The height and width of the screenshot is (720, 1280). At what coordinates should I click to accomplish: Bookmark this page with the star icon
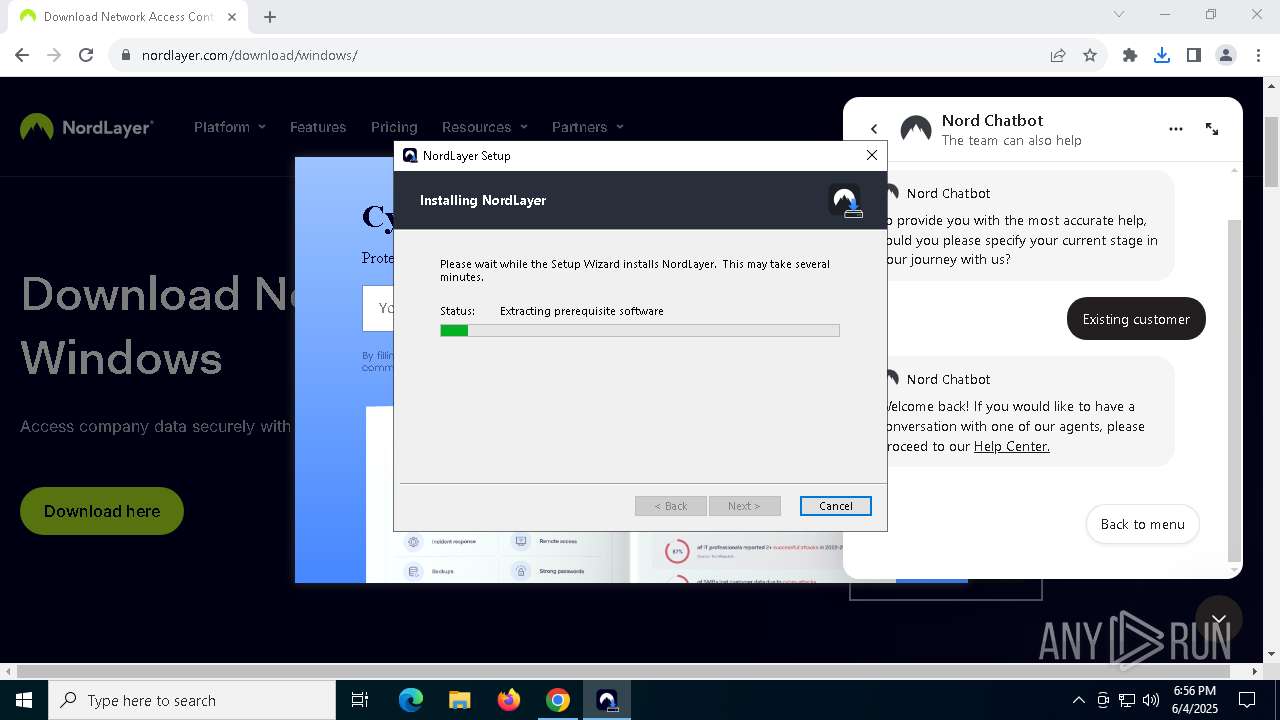[1090, 55]
